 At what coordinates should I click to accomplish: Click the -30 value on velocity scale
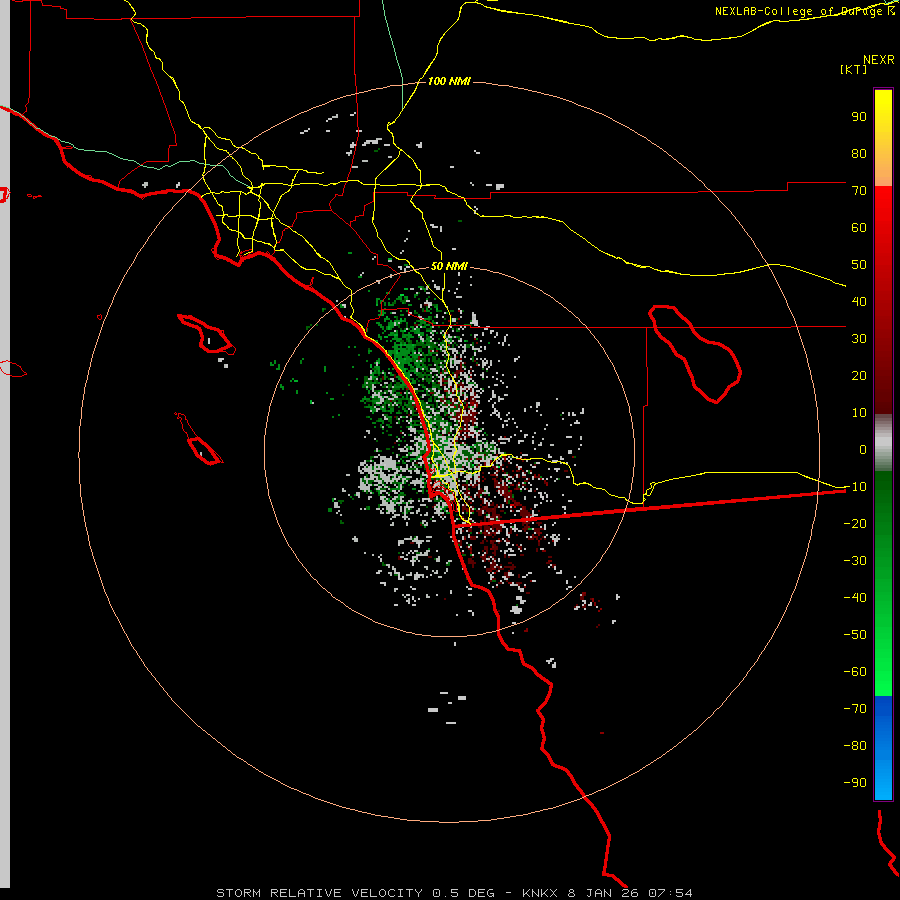(x=855, y=561)
